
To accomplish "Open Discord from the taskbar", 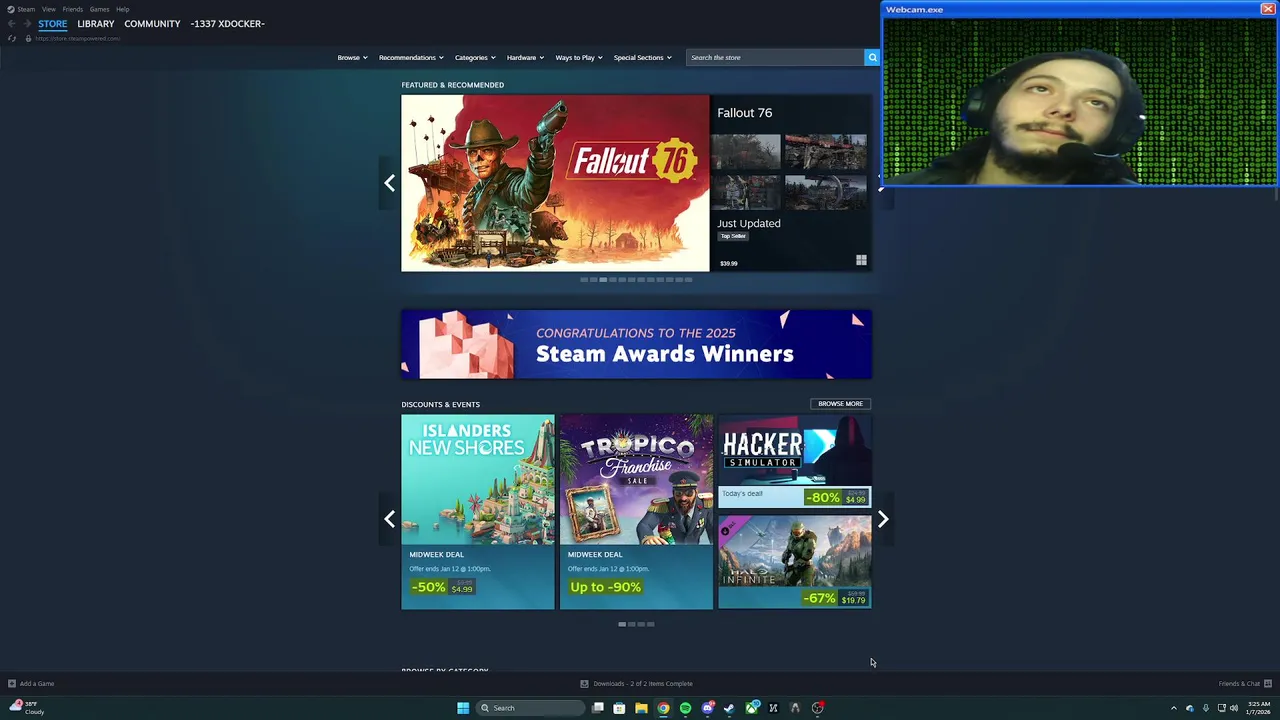I will pyautogui.click(x=707, y=708).
